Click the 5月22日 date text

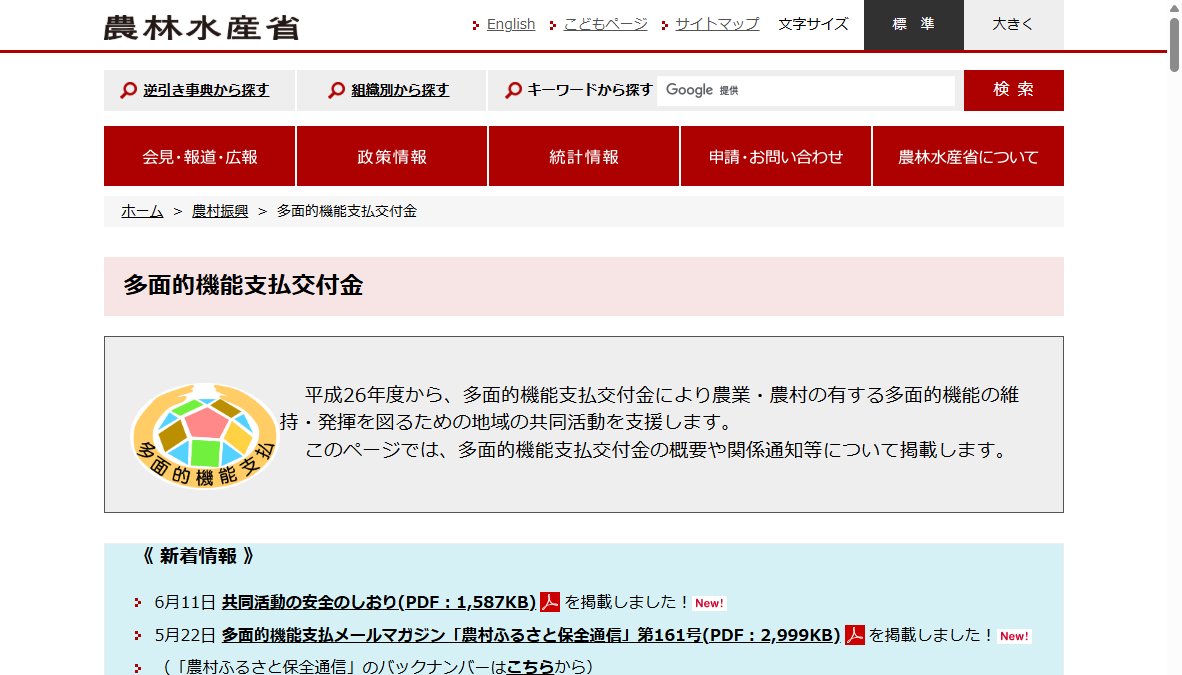click(185, 635)
